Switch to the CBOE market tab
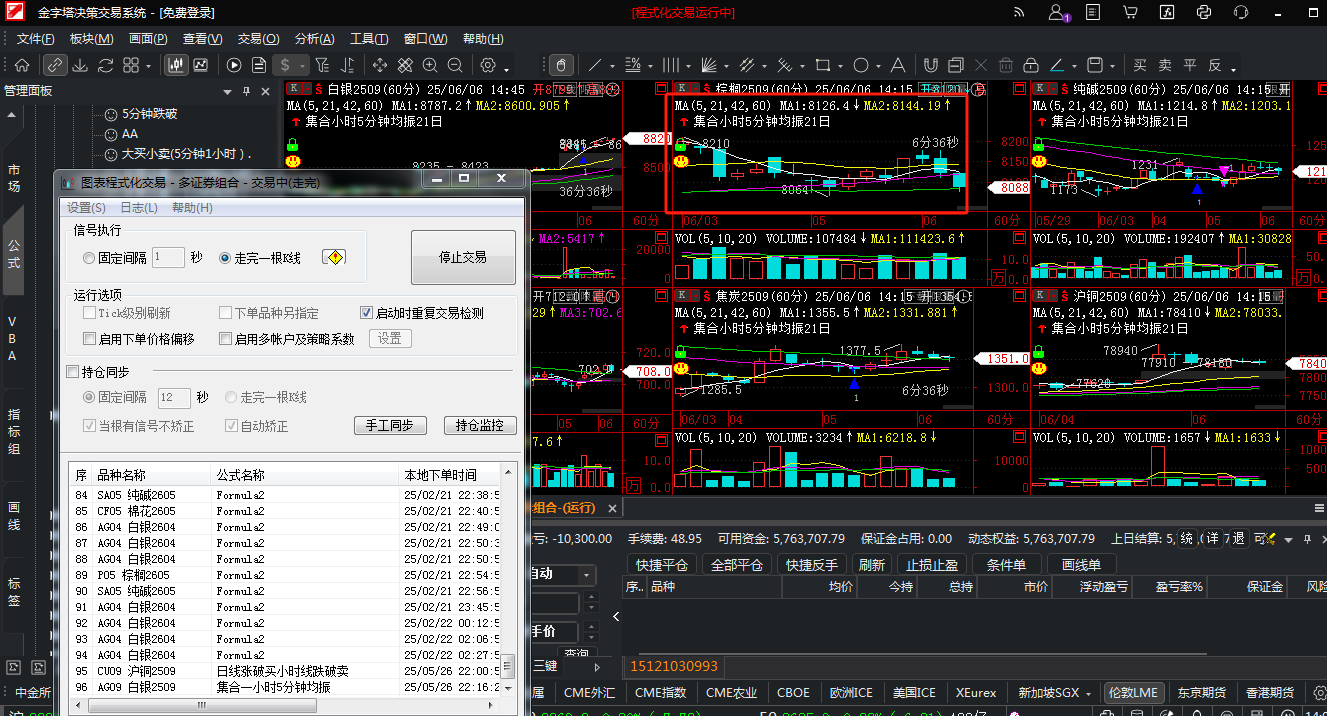The height and width of the screenshot is (716, 1327). pyautogui.click(x=794, y=693)
